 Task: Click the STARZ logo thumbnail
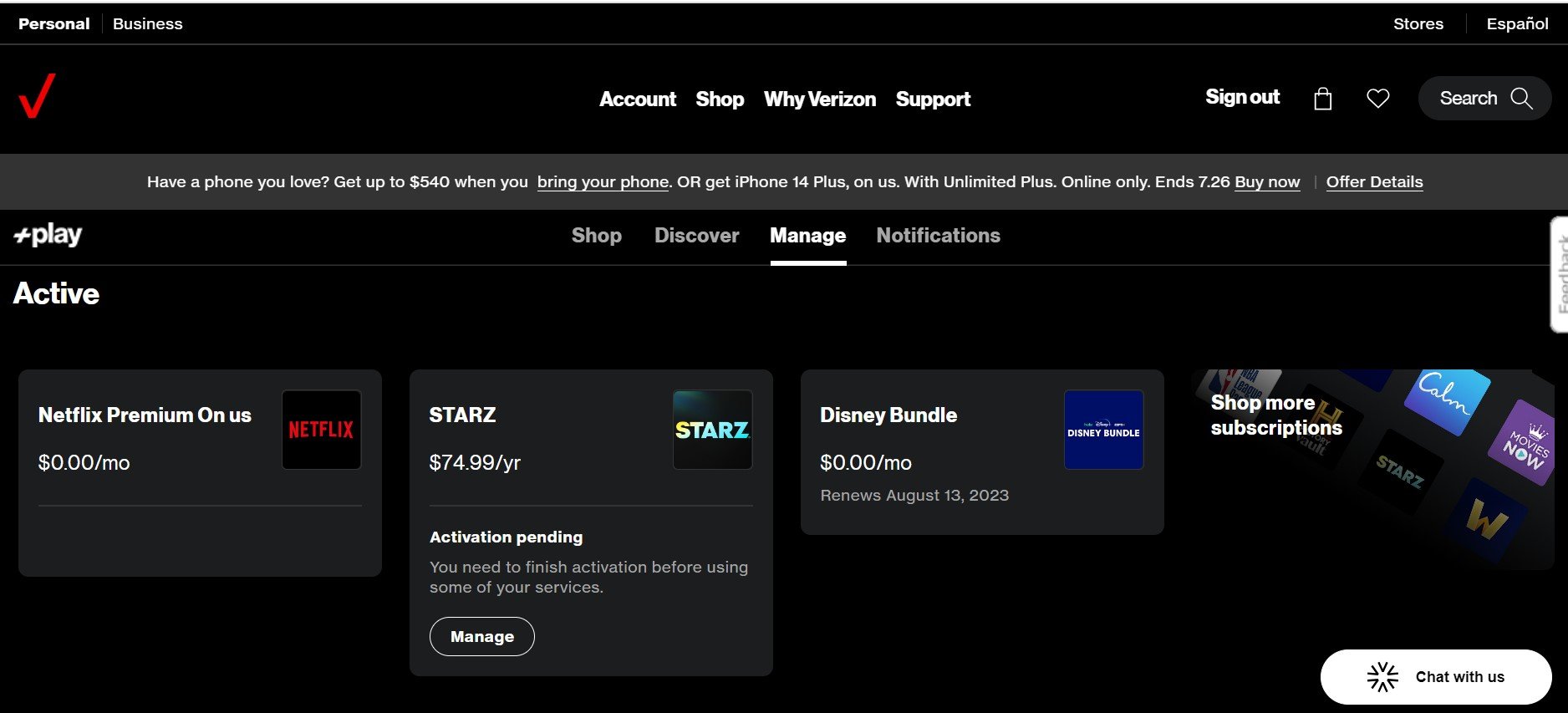point(712,430)
